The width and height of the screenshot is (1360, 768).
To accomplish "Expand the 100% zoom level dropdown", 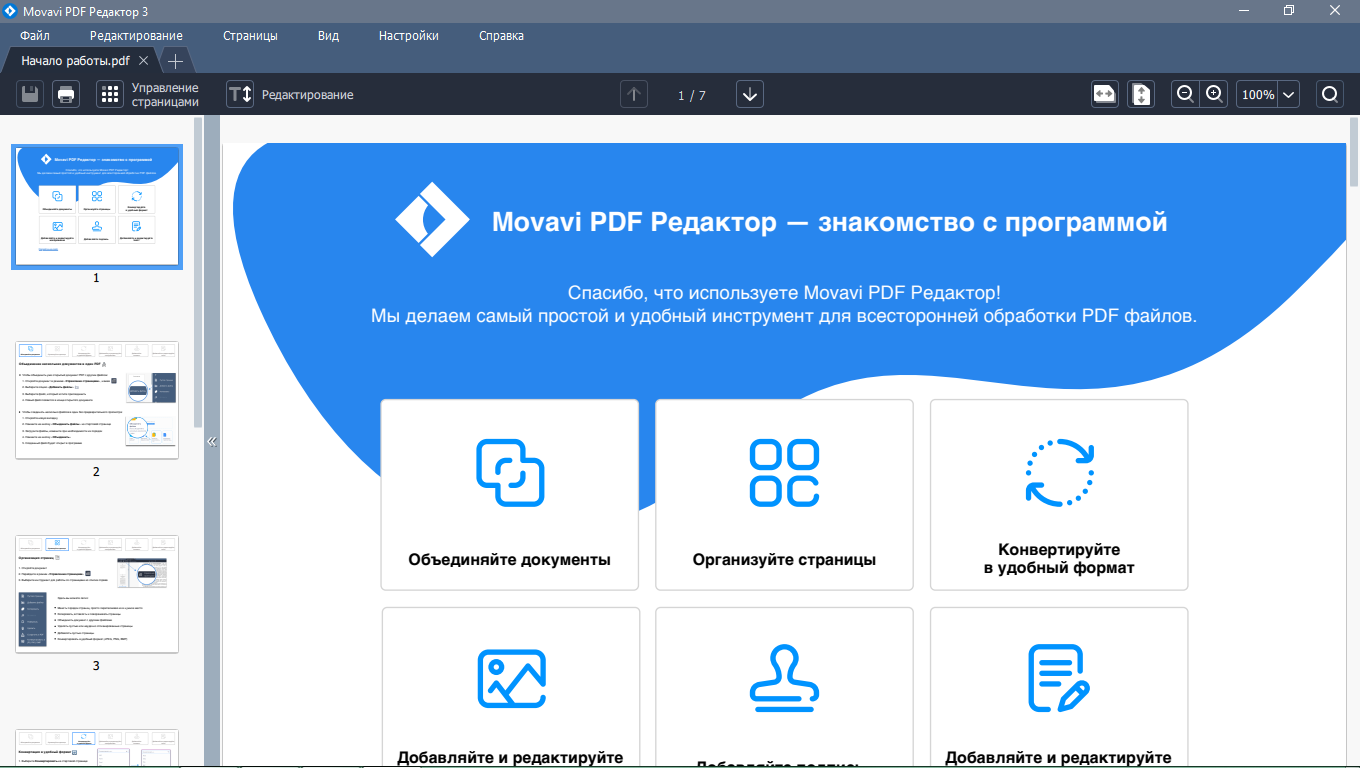I will [x=1288, y=95].
